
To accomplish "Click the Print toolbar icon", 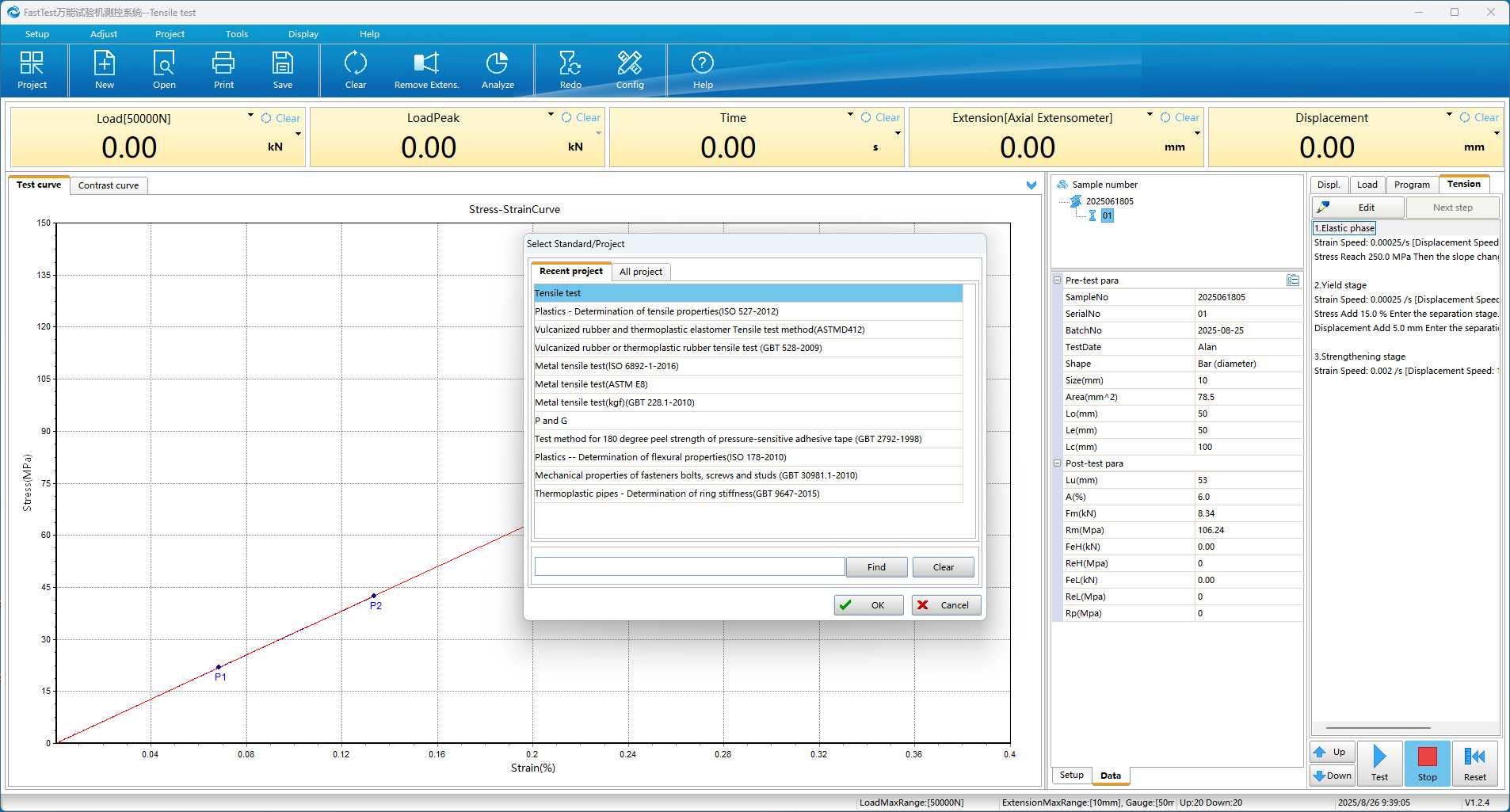I will [x=223, y=63].
